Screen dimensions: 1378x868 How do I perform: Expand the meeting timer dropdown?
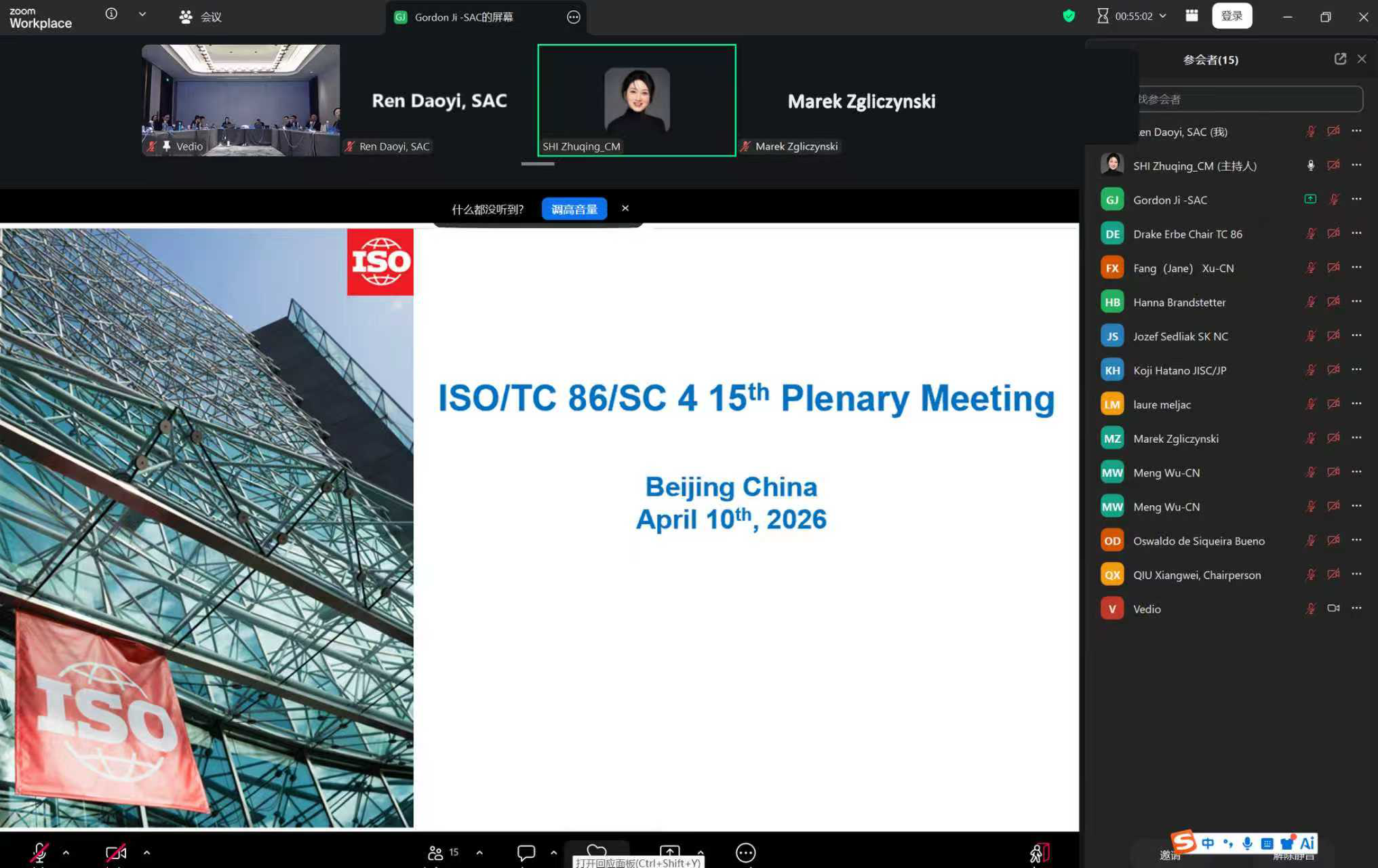(x=1163, y=16)
